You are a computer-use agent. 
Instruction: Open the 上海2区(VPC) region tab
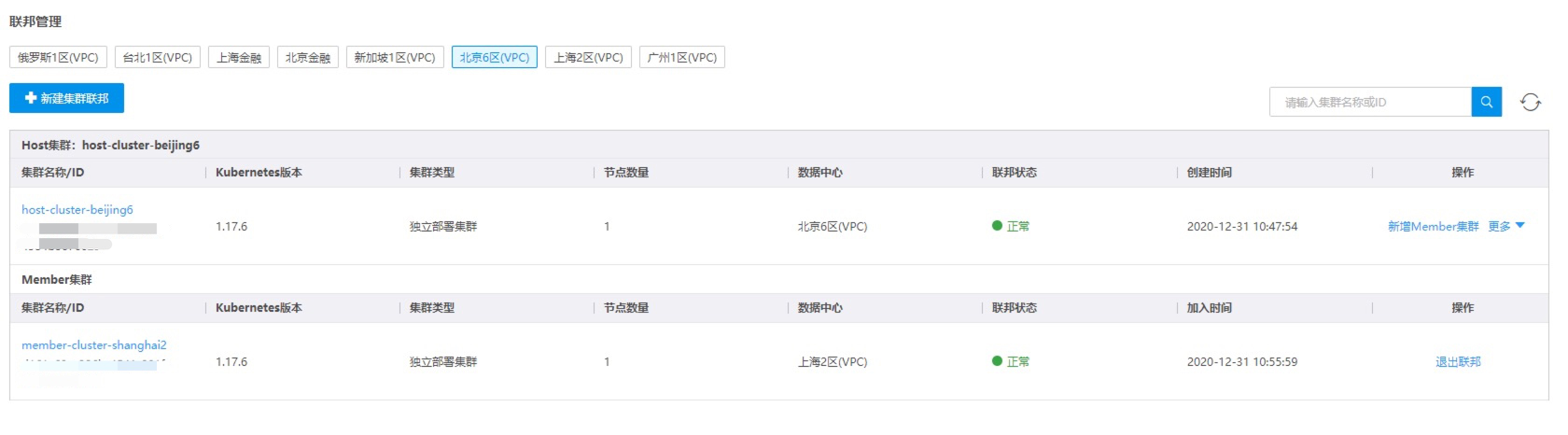588,57
